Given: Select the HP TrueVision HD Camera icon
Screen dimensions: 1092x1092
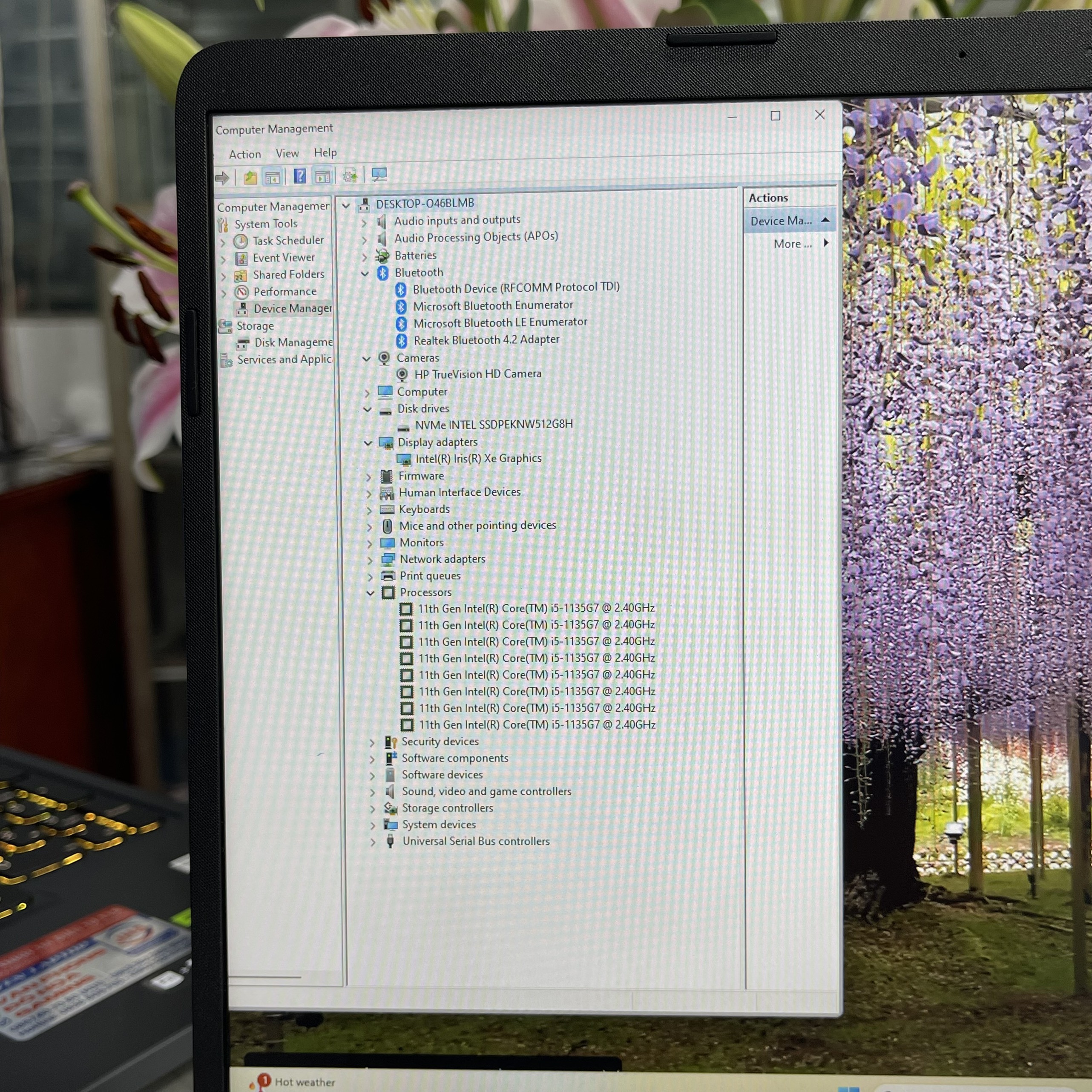Looking at the screenshot, I should coord(402,375).
